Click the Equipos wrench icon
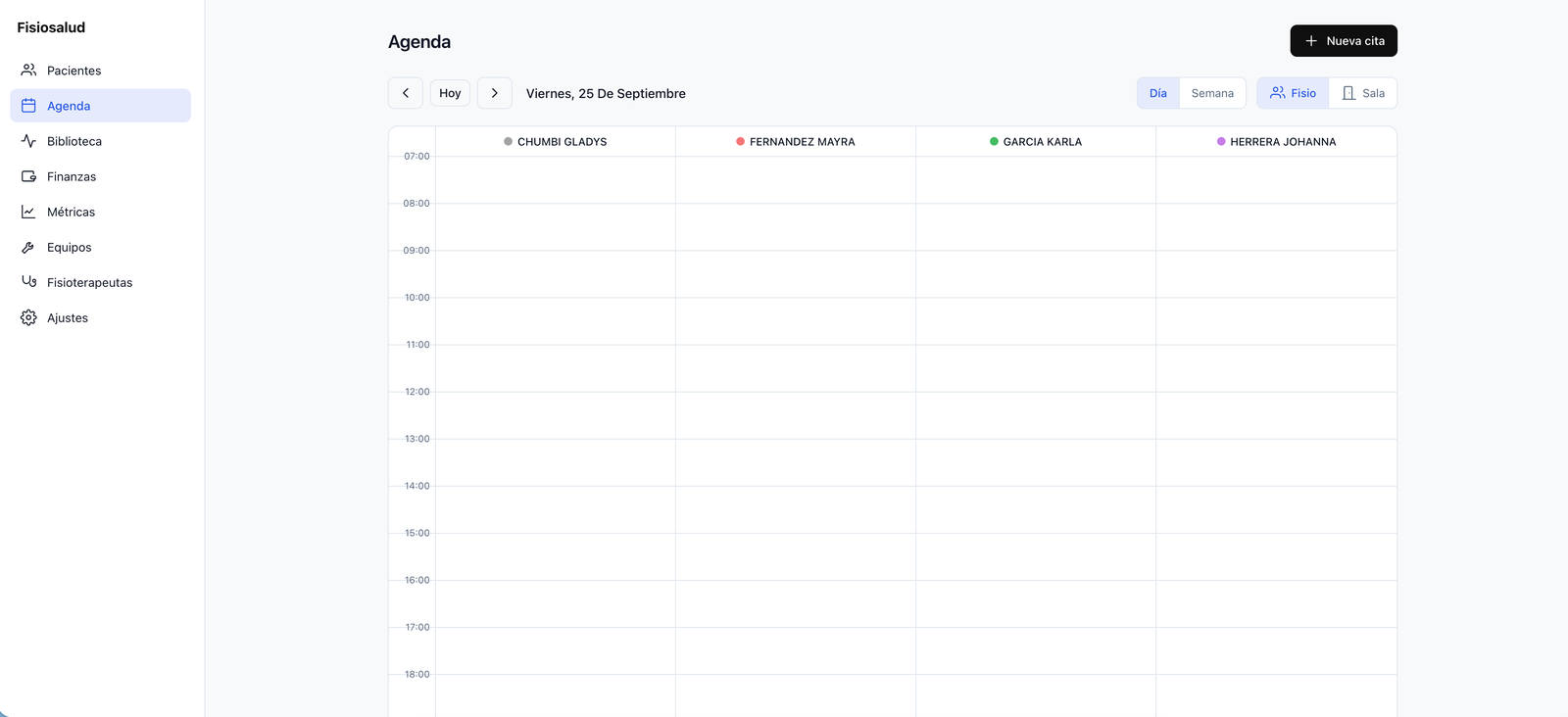The width and height of the screenshot is (1568, 717). pos(28,247)
